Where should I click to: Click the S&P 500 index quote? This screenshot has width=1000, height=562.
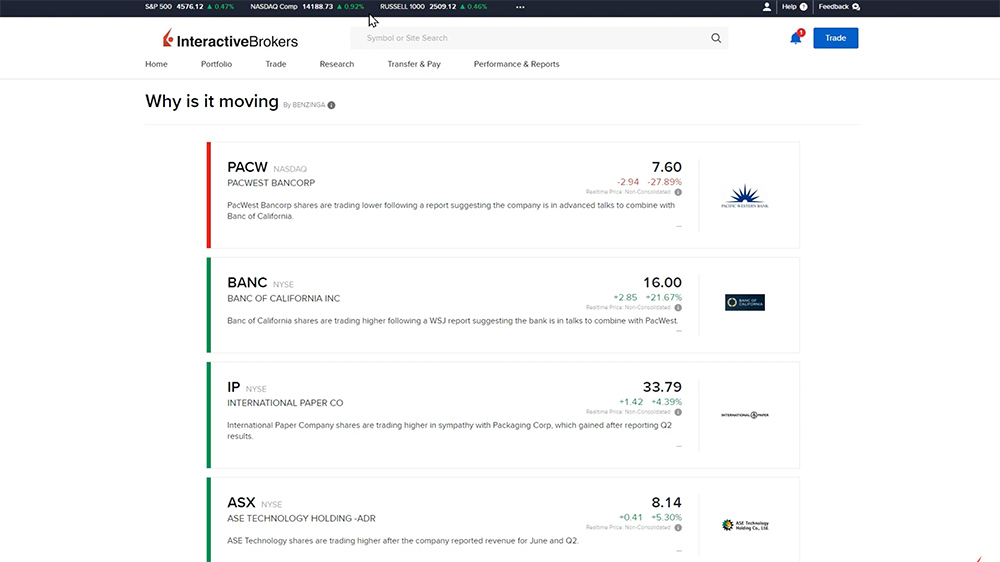click(189, 7)
